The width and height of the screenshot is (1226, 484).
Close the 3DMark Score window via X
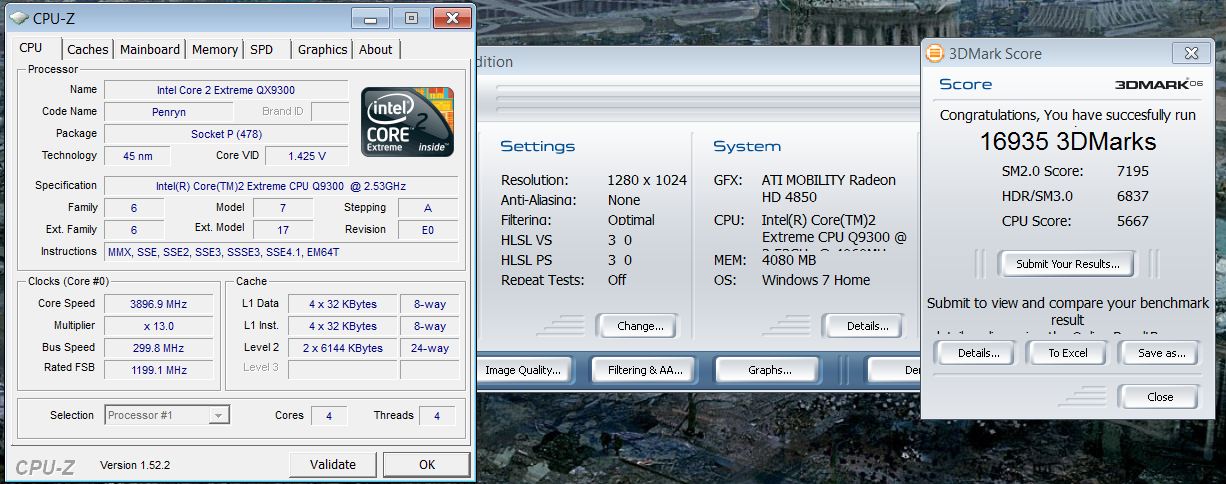1189,54
